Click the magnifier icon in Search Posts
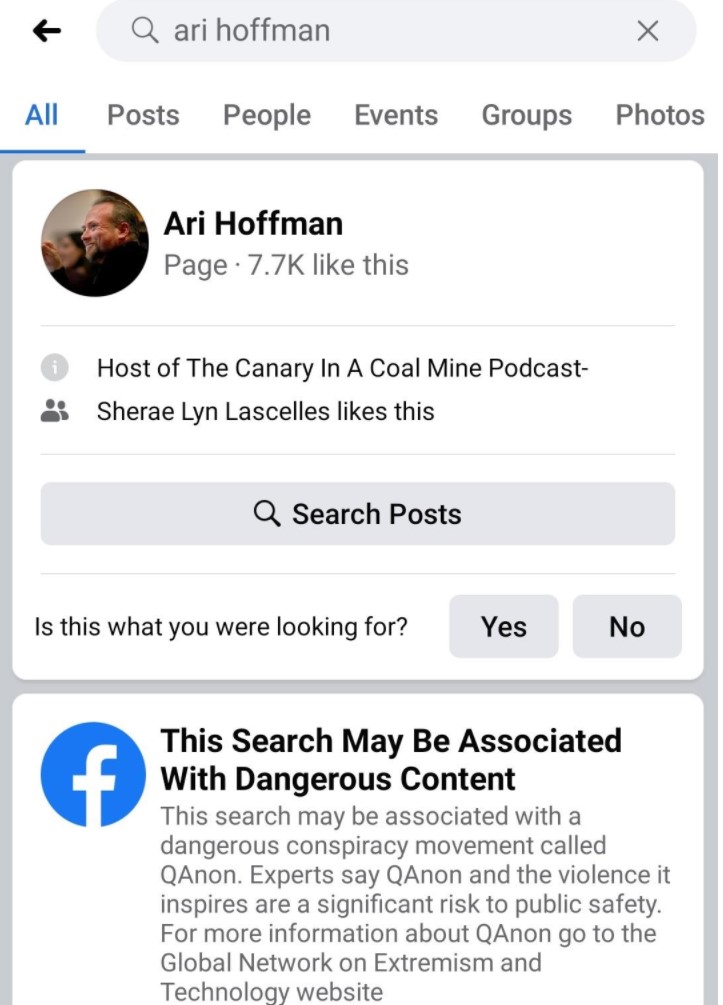723x1005 pixels. [x=267, y=513]
